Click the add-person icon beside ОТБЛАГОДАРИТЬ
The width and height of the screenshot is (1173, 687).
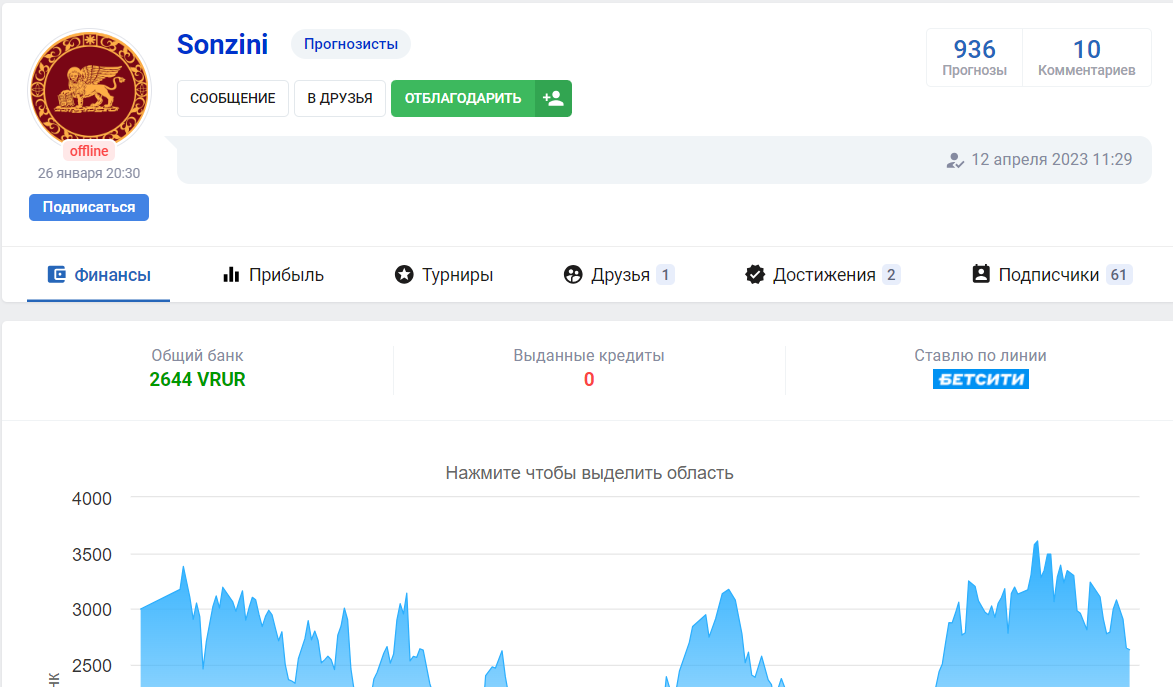(x=553, y=98)
